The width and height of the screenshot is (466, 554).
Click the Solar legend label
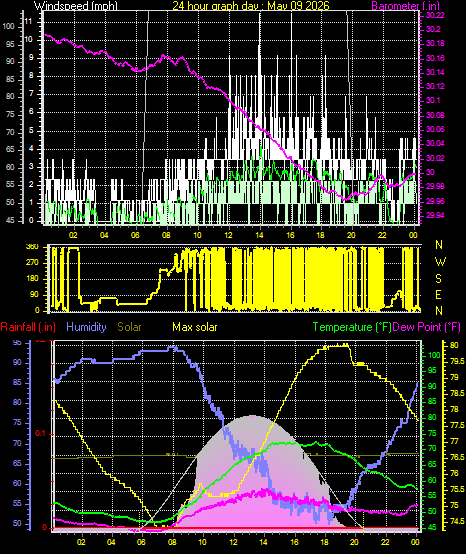[129, 327]
